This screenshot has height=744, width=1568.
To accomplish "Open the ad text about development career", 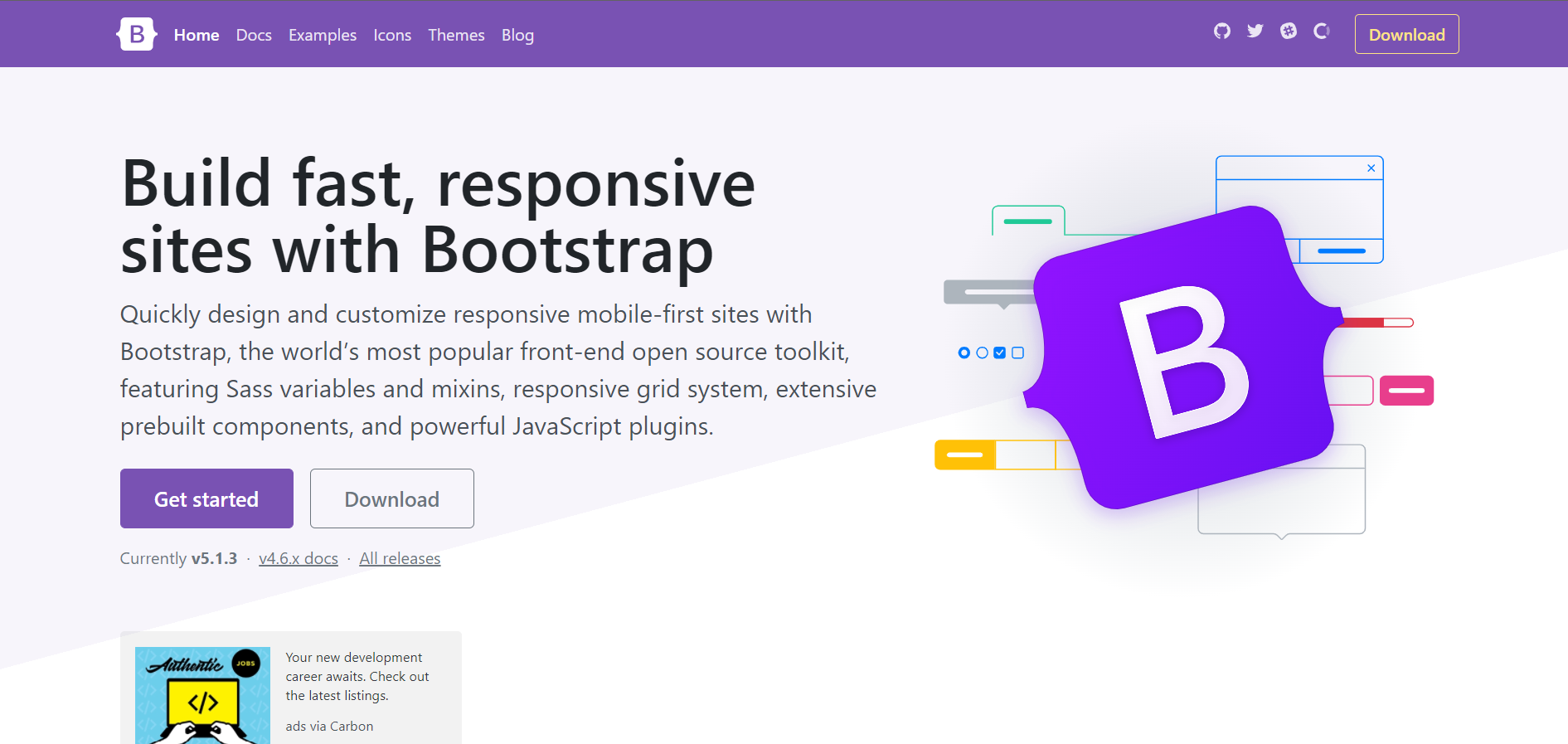I will coord(357,676).
